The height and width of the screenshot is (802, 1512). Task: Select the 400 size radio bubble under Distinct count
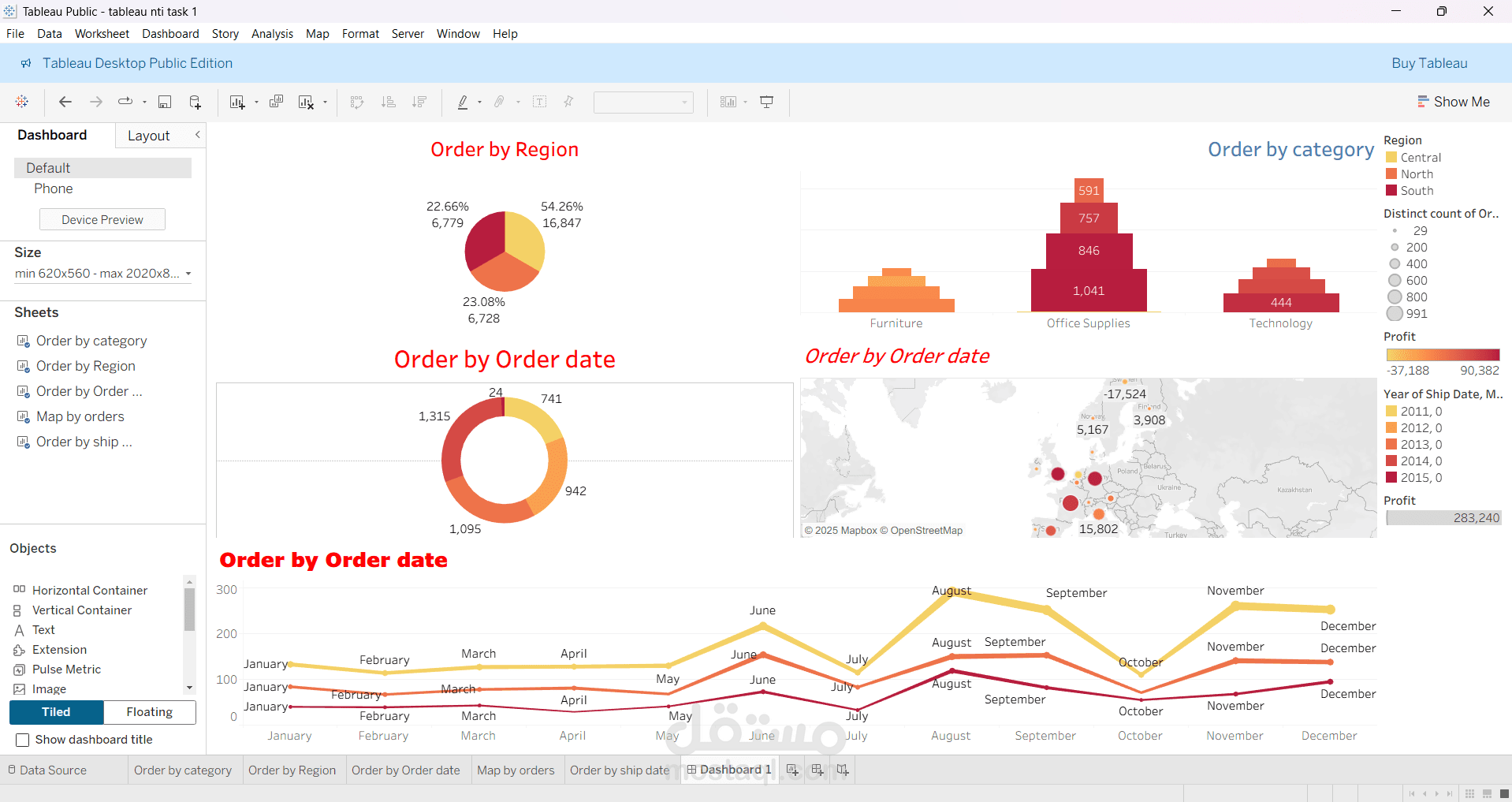[x=1394, y=263]
